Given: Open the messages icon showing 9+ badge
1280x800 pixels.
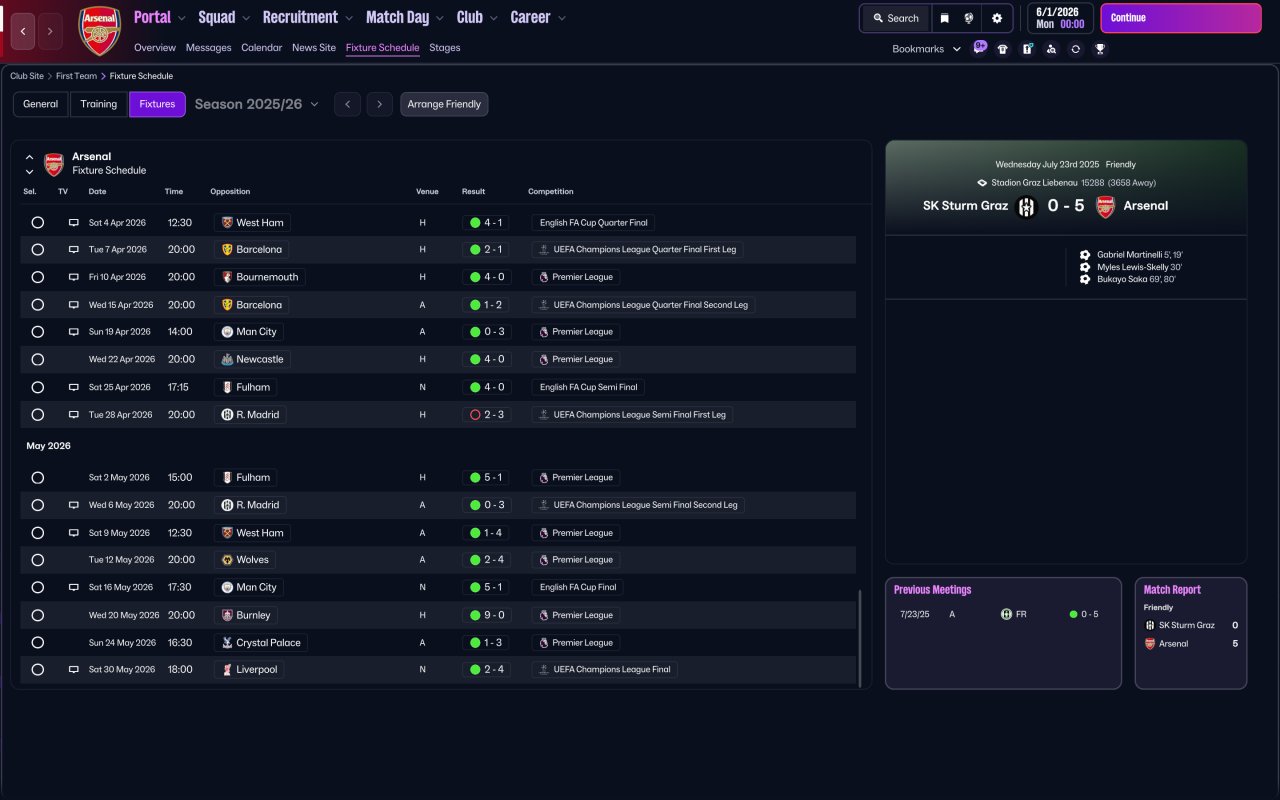Looking at the screenshot, I should [x=979, y=48].
